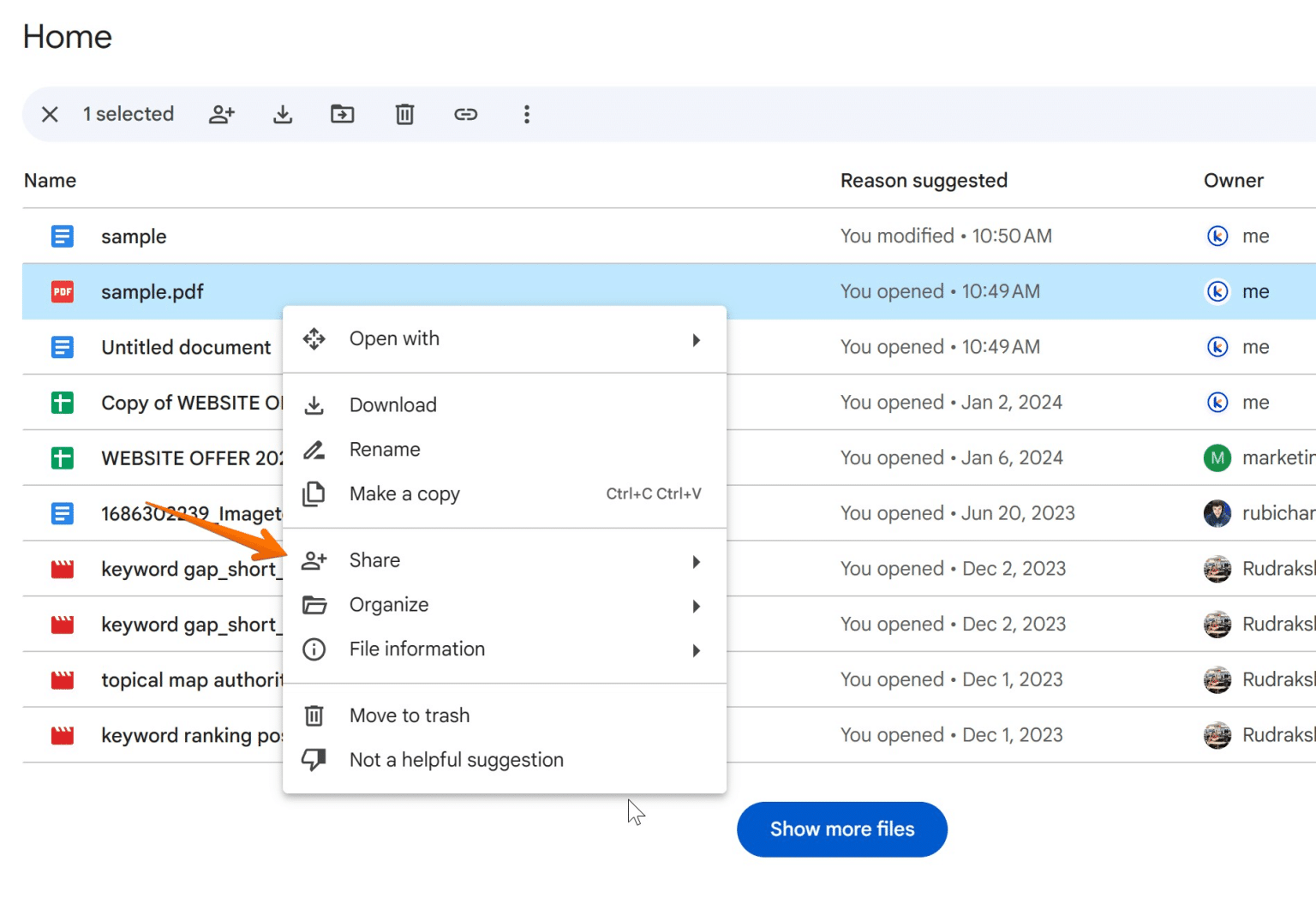The width and height of the screenshot is (1316, 903).
Task: Copy link using the link toolbar icon
Action: coord(466,114)
